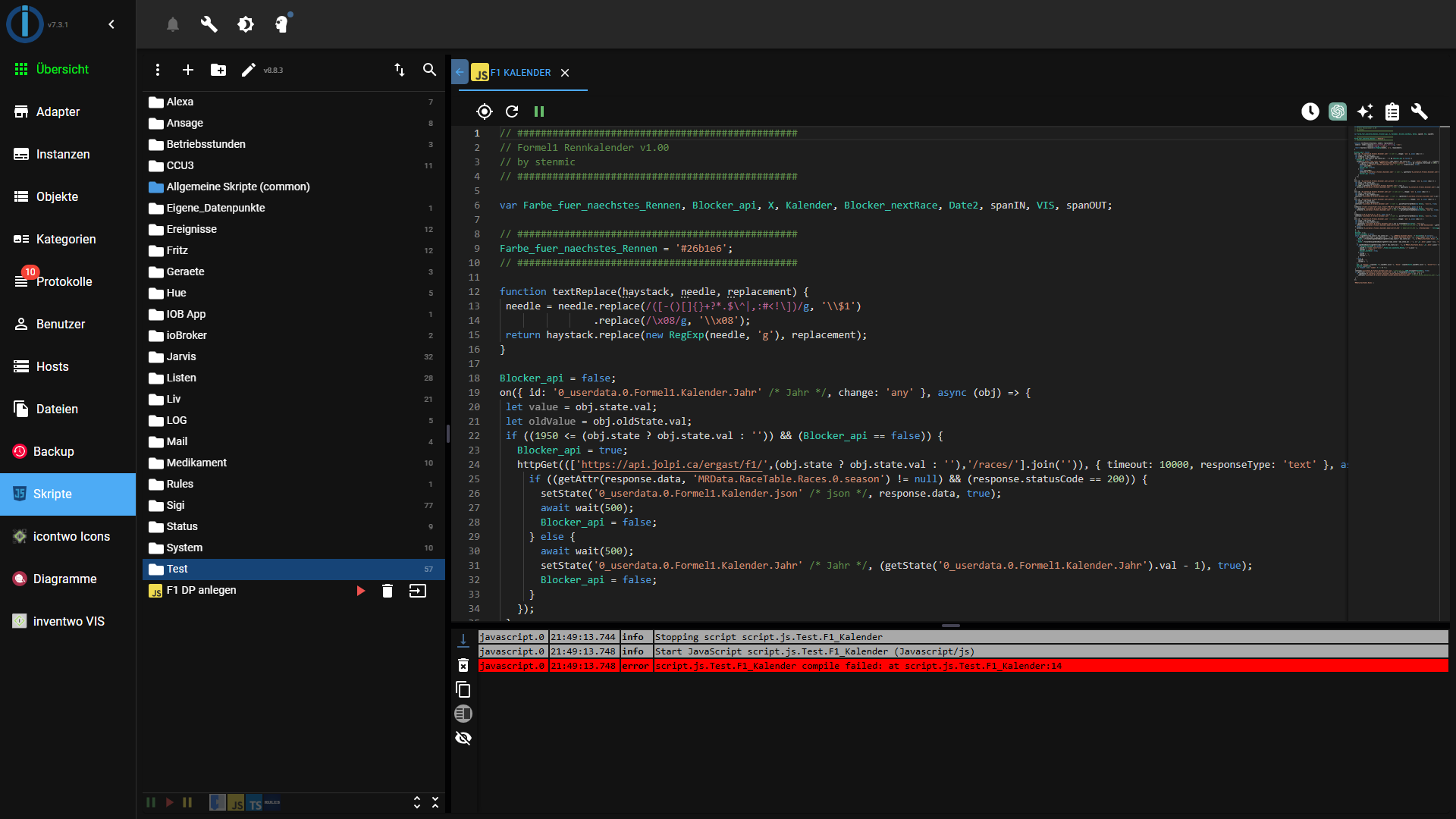
Task: Click the wrench icon in editor toolbar
Action: pos(1420,111)
